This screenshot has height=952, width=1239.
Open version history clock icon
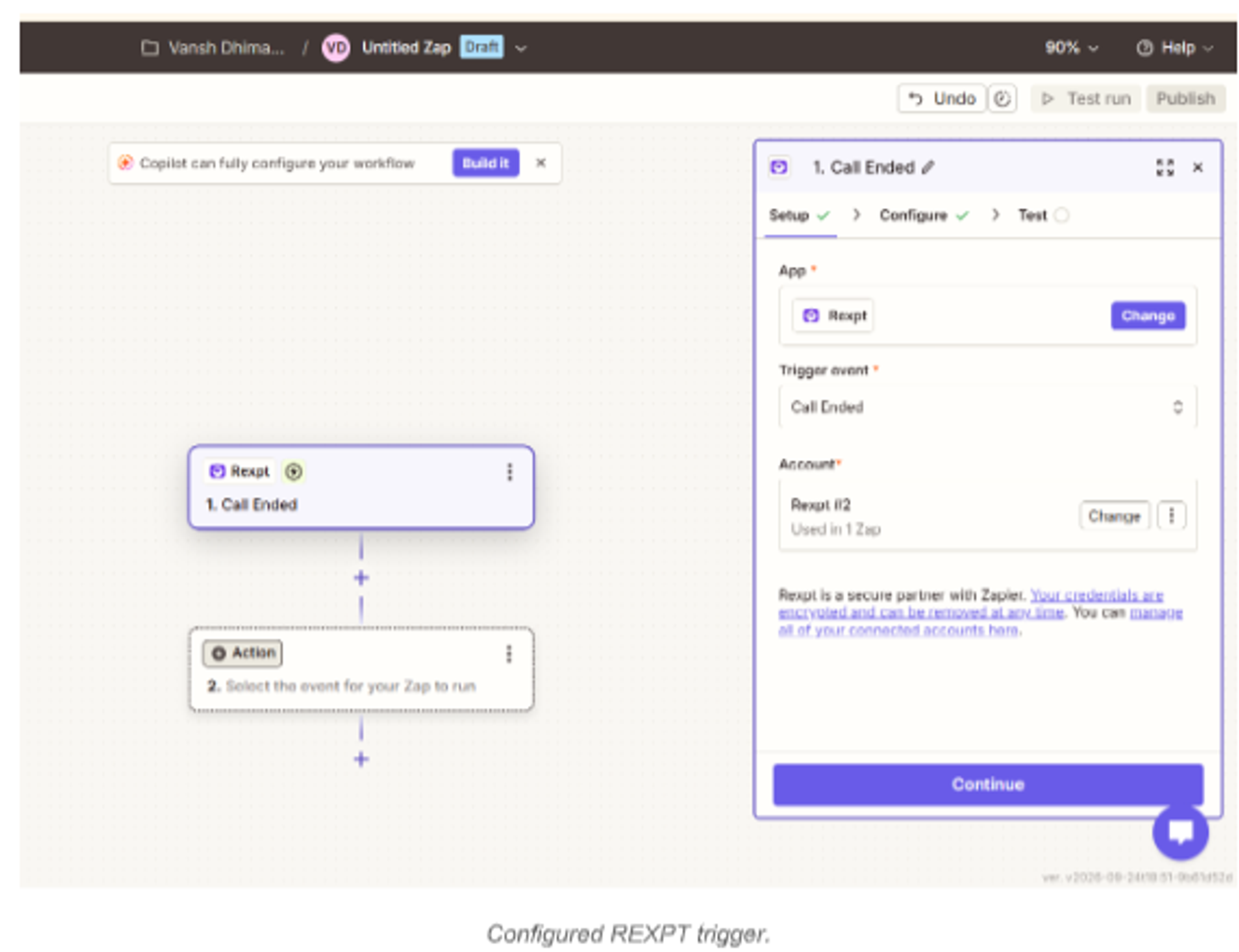click(1002, 99)
